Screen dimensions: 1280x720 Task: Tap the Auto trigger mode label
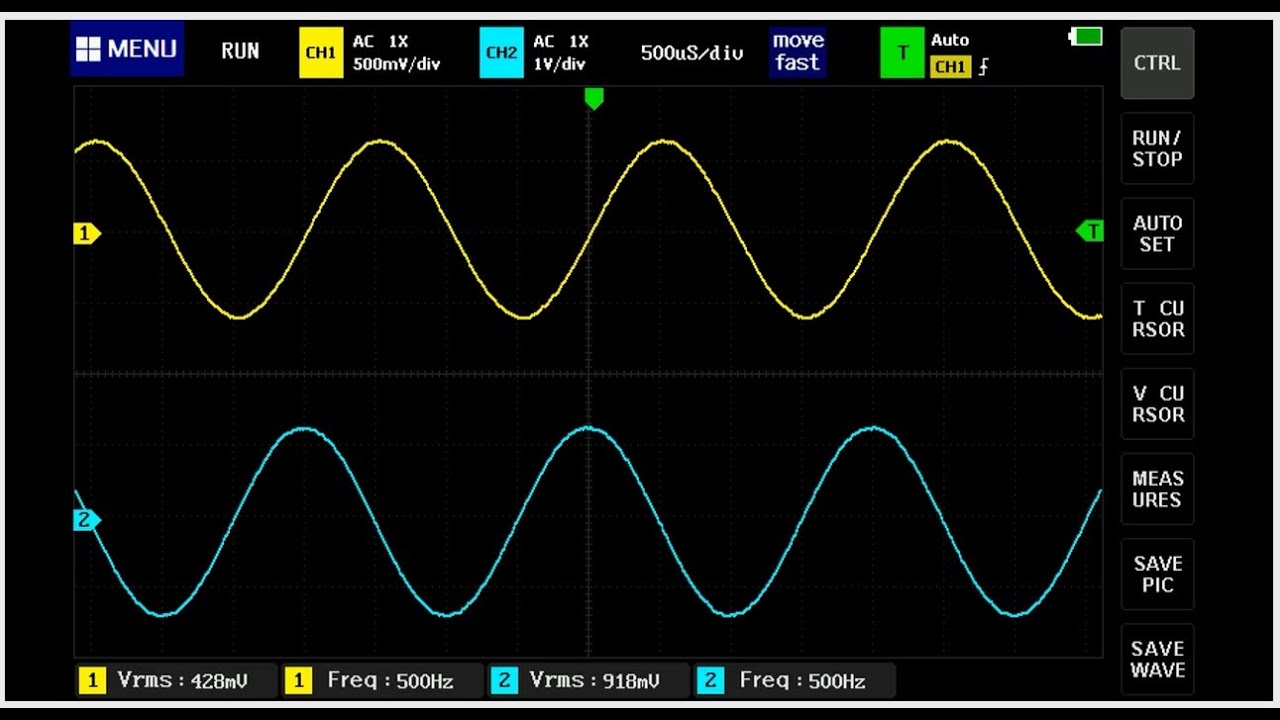950,40
